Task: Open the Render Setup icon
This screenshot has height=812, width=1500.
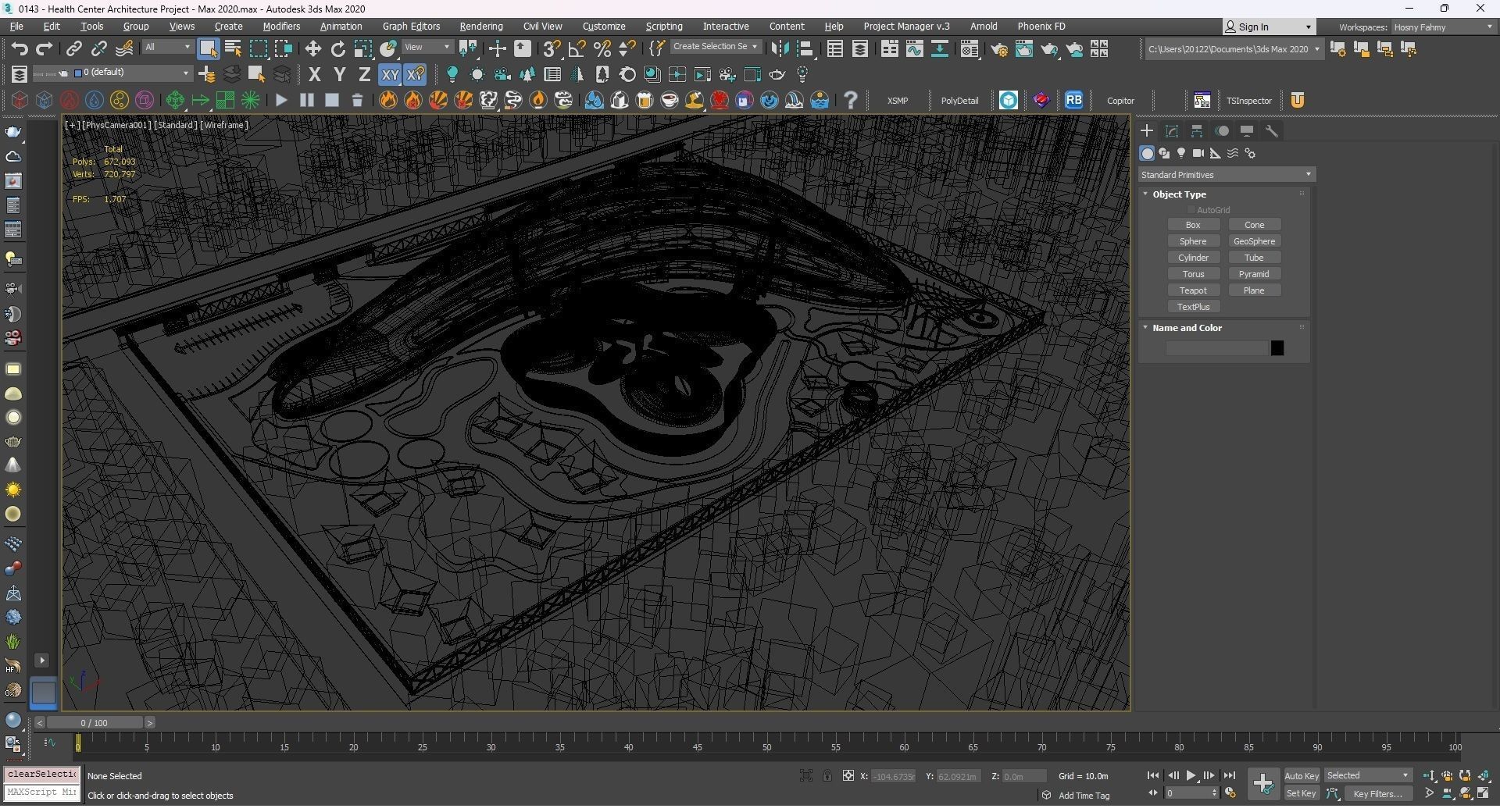Action: coord(998,49)
